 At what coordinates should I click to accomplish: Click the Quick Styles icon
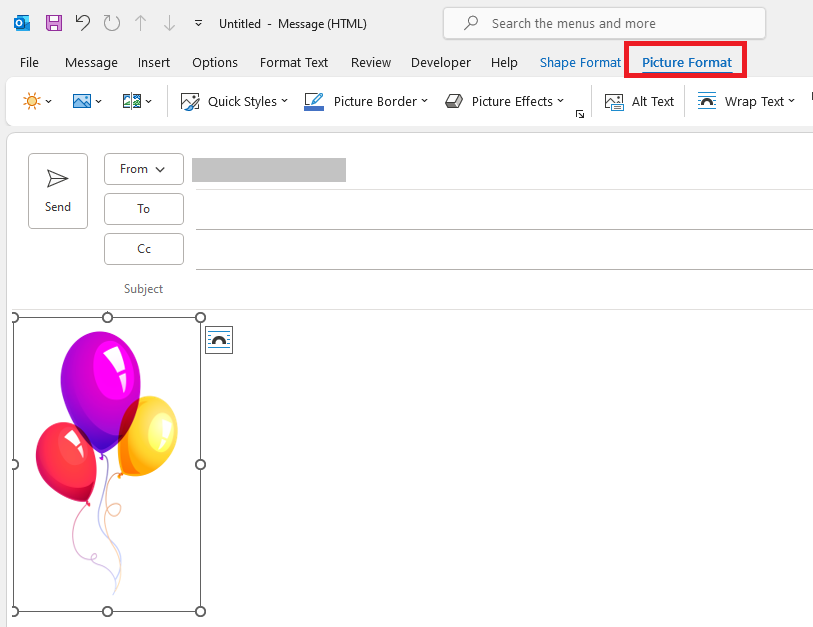click(190, 102)
